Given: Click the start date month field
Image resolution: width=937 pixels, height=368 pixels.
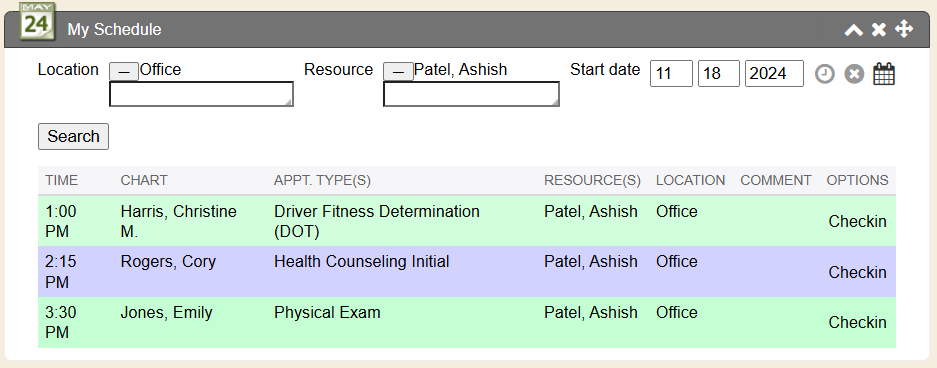Looking at the screenshot, I should pyautogui.click(x=671, y=73).
